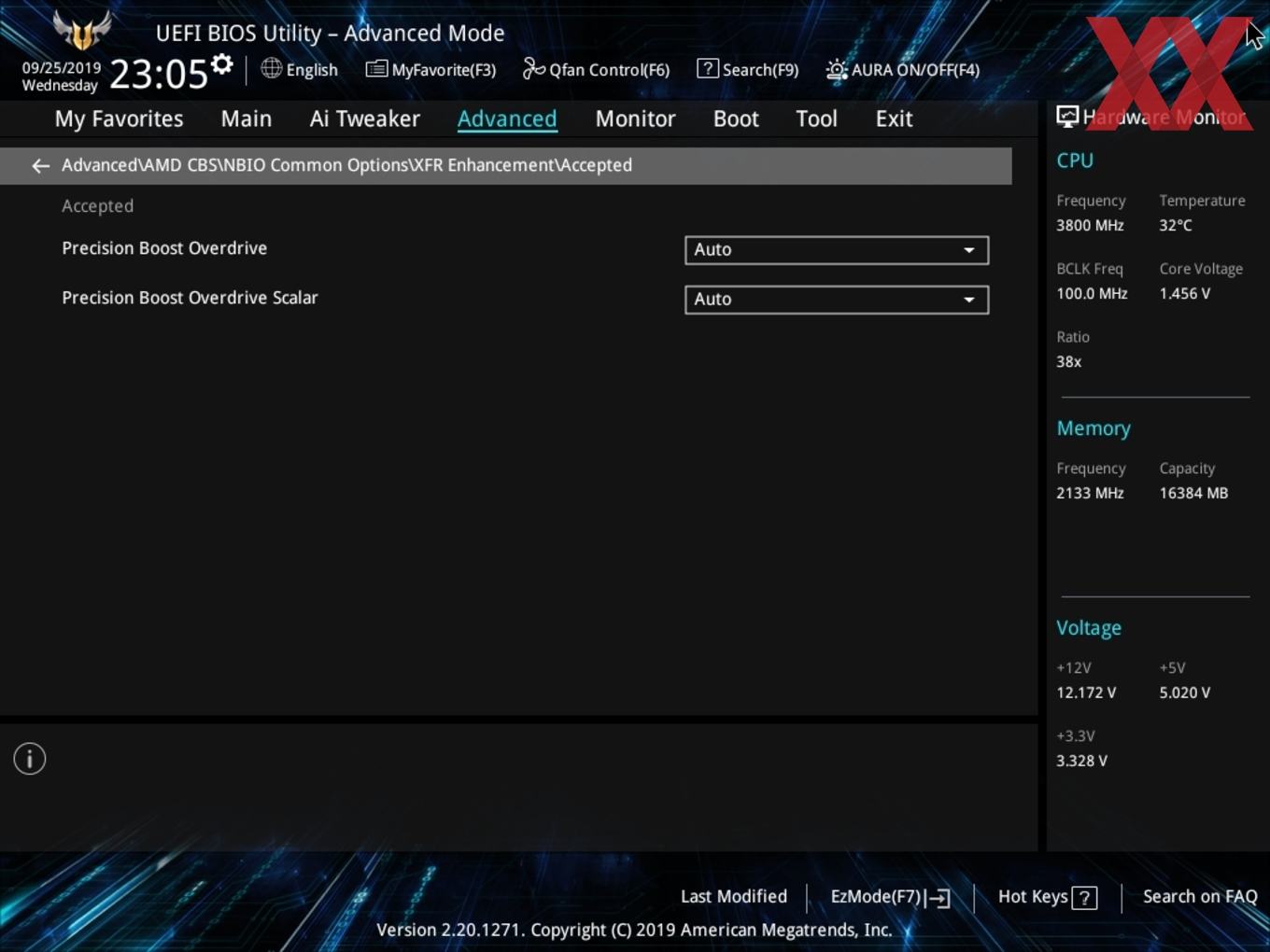Click memory frequency value 2133 MHz
Screen dimensions: 1270x952
point(1090,493)
